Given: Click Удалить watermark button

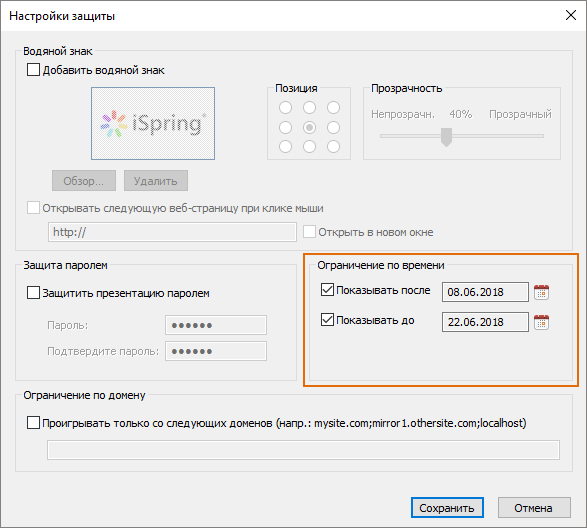Looking at the screenshot, I should [156, 181].
